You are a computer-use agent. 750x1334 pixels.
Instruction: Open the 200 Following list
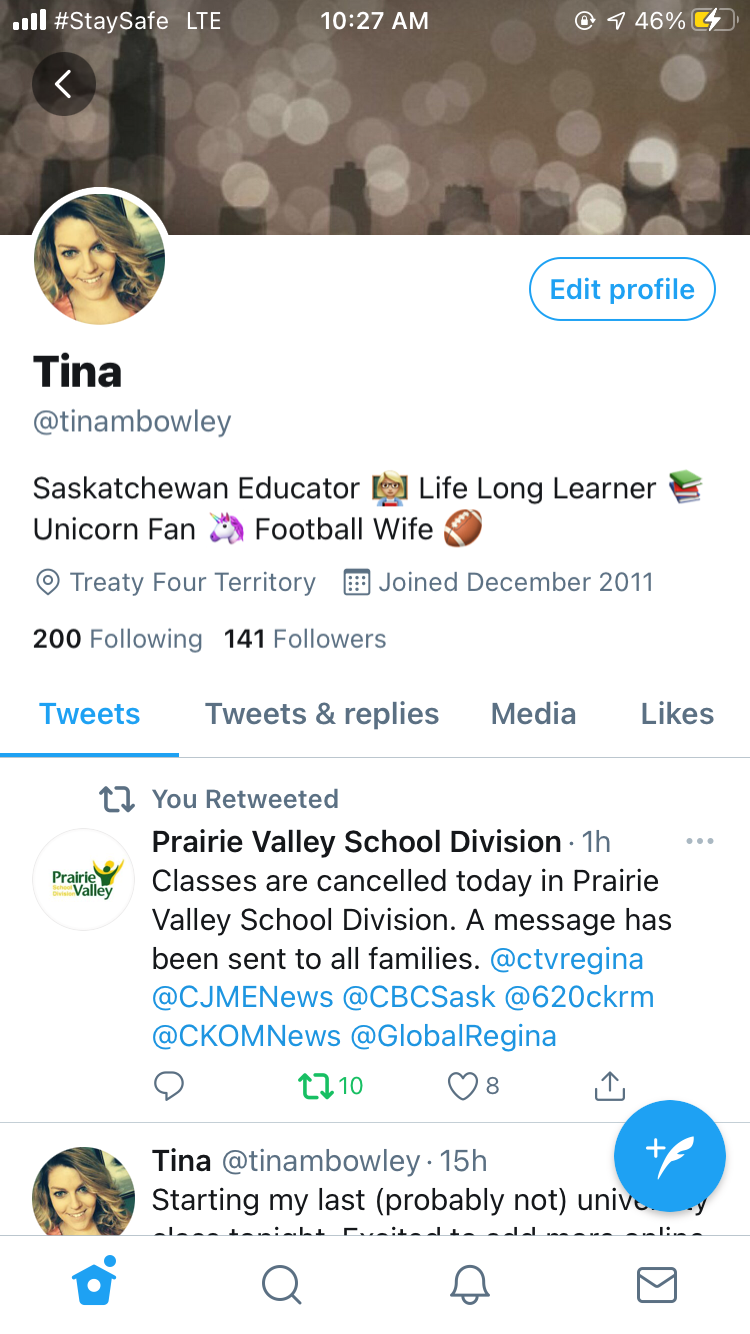tap(117, 639)
